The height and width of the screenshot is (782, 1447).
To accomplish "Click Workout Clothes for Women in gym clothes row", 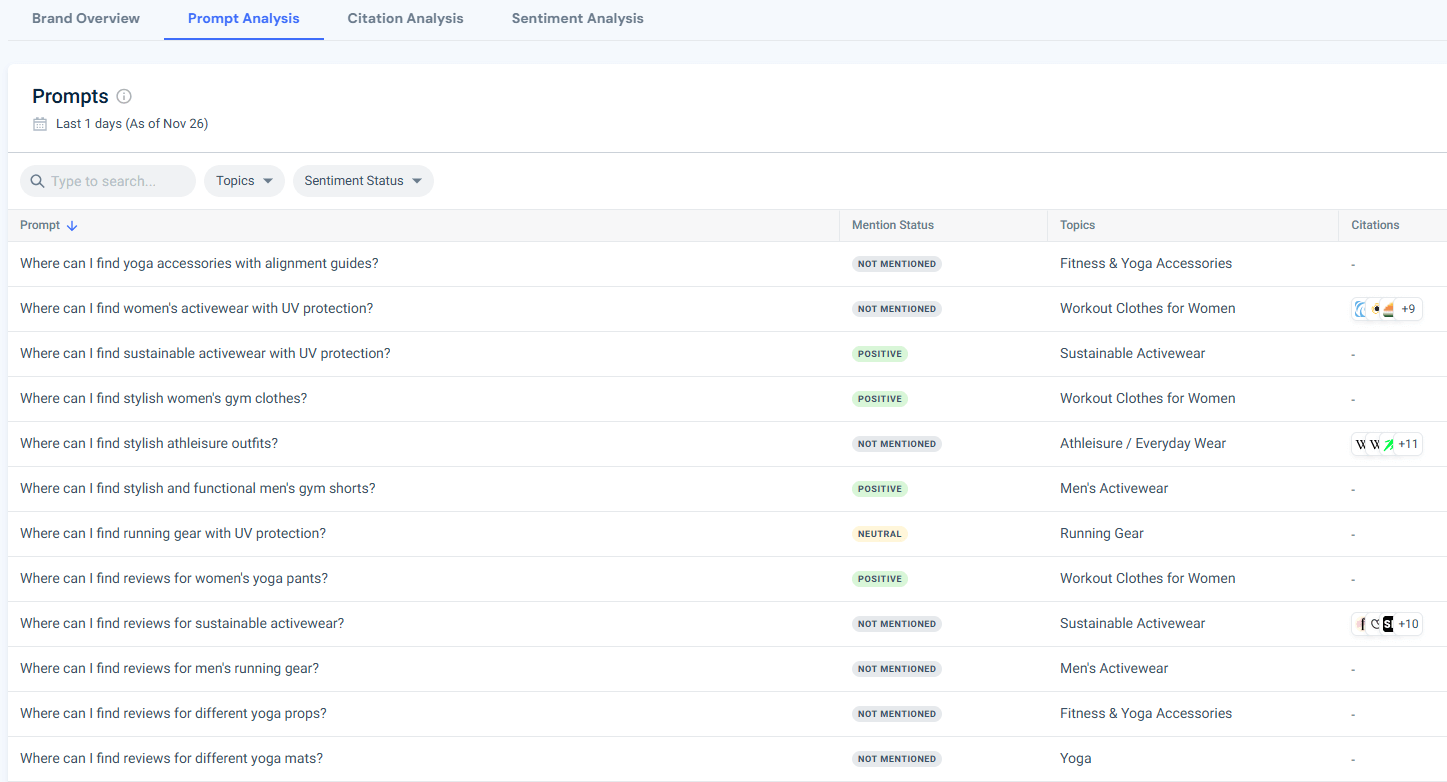I will 1148,399.
